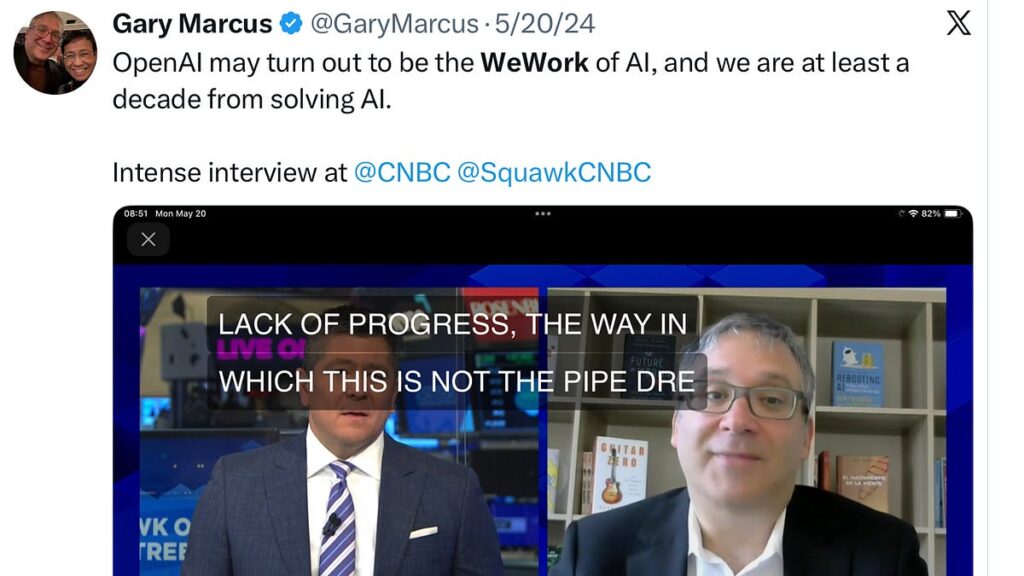Tap the Wi-Fi icon in the status bar
1024x576 pixels.
coord(913,214)
